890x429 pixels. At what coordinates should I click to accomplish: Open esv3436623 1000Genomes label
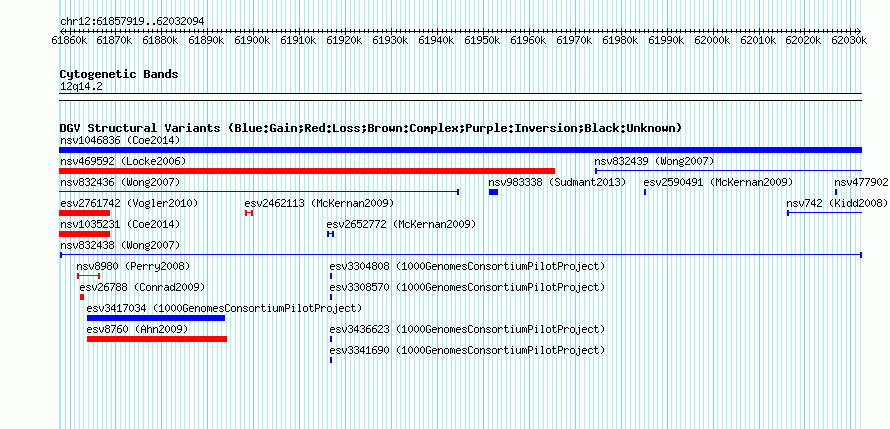pyautogui.click(x=467, y=329)
